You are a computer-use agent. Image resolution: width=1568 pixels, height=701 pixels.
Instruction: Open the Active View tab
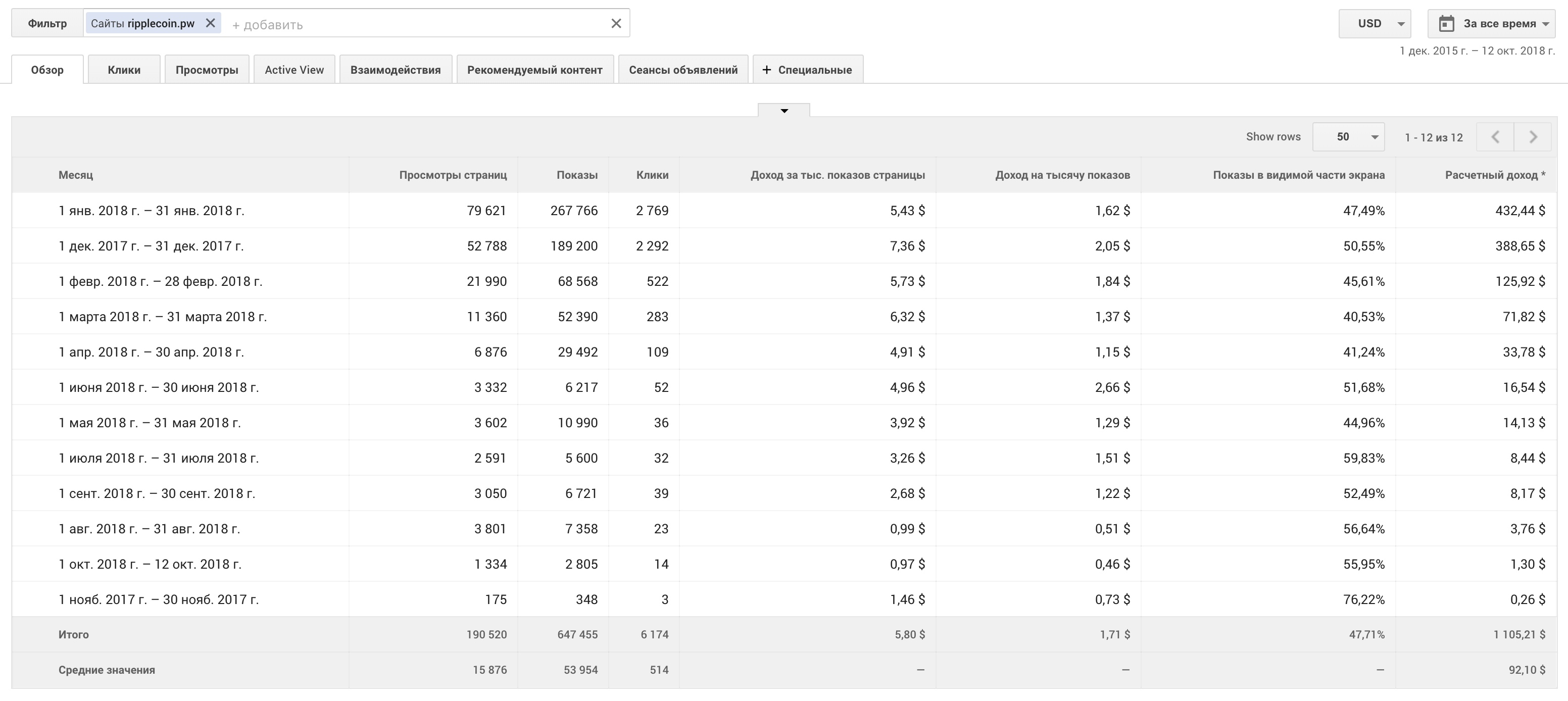[x=294, y=69]
